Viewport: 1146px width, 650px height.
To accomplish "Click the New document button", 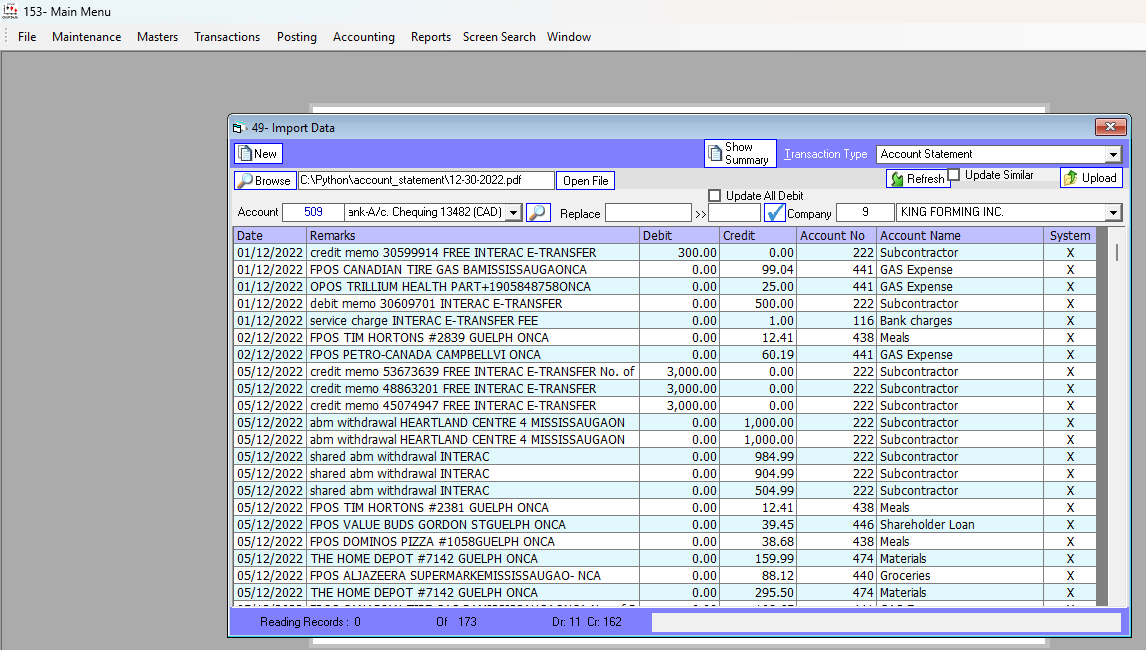I will (x=258, y=154).
